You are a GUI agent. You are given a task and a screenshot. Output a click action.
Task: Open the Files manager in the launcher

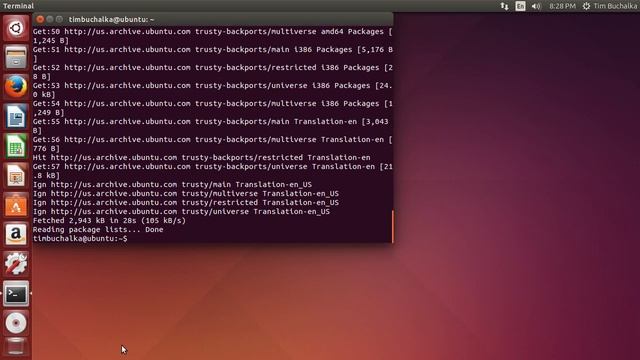tap(16, 57)
